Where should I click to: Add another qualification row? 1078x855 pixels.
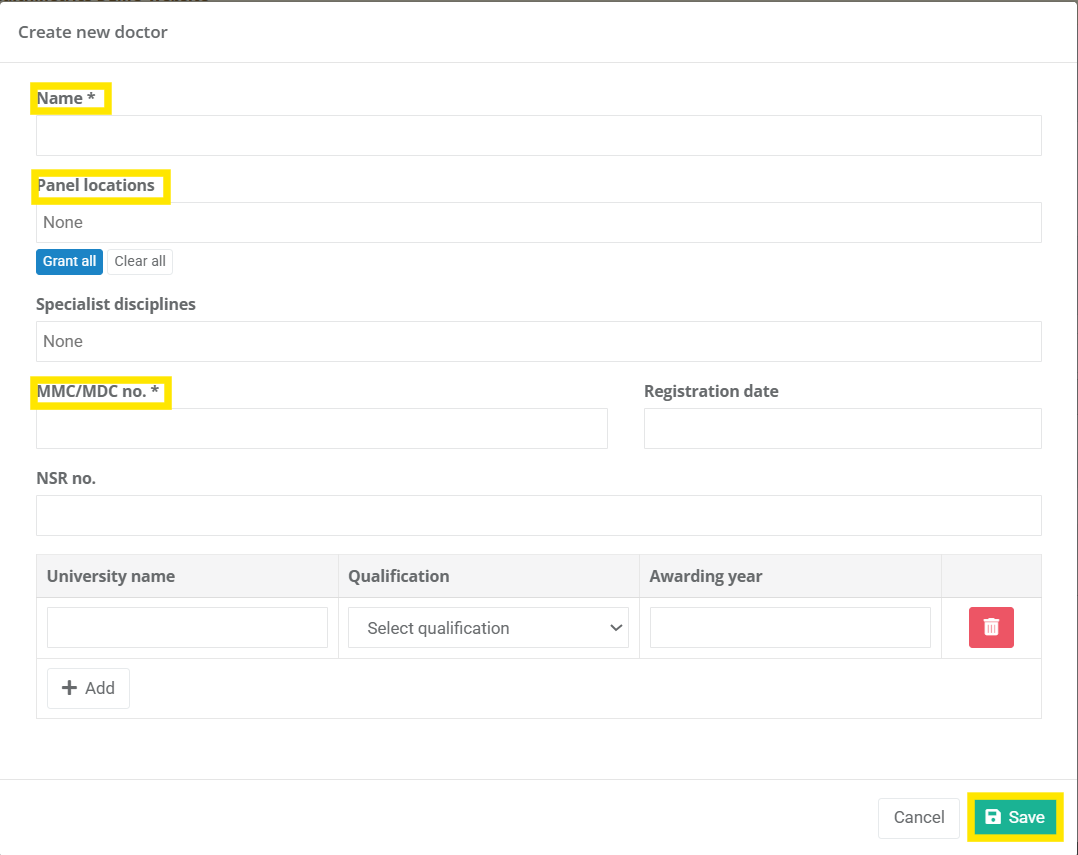tap(88, 688)
